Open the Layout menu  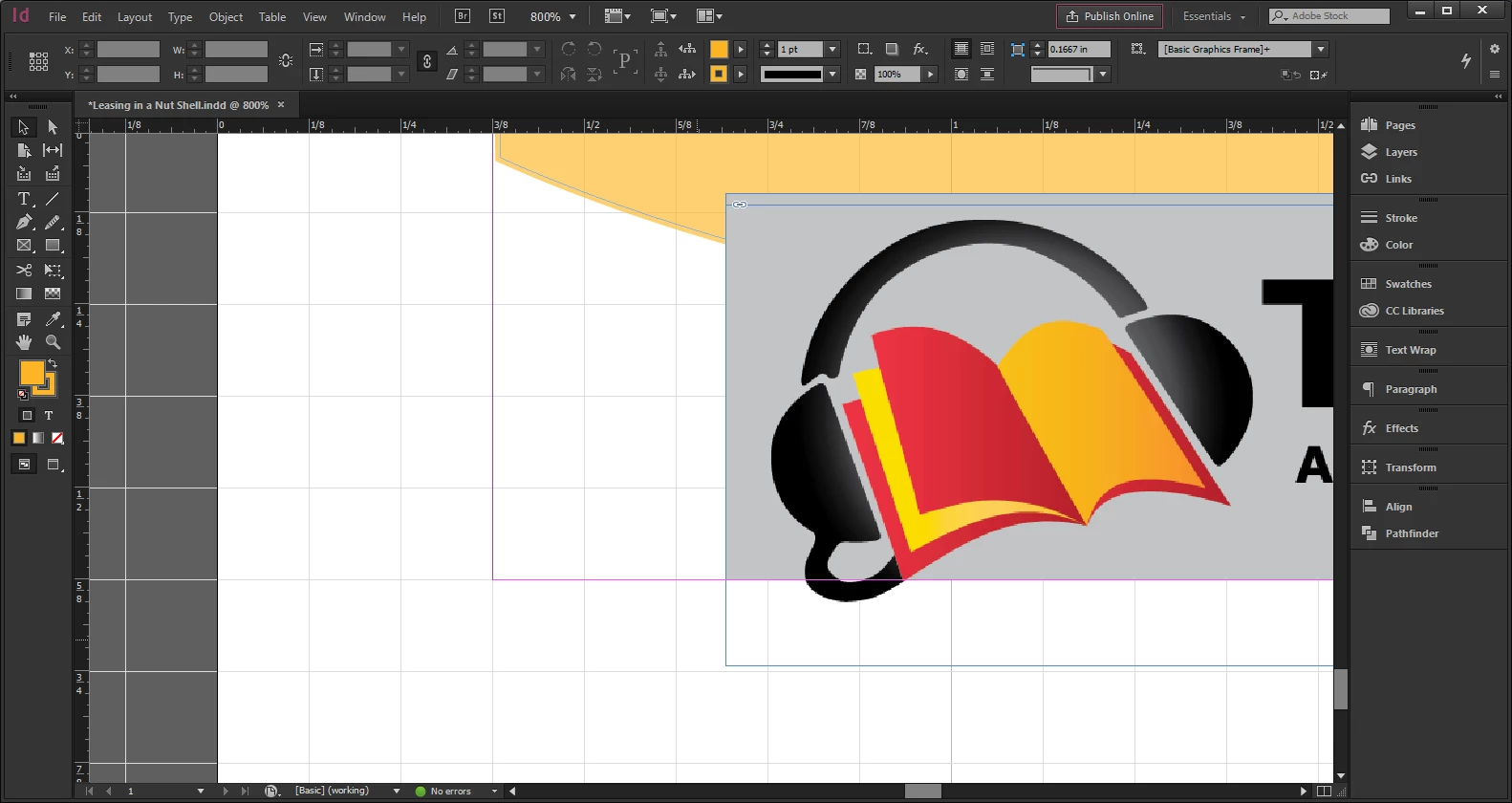(x=135, y=16)
